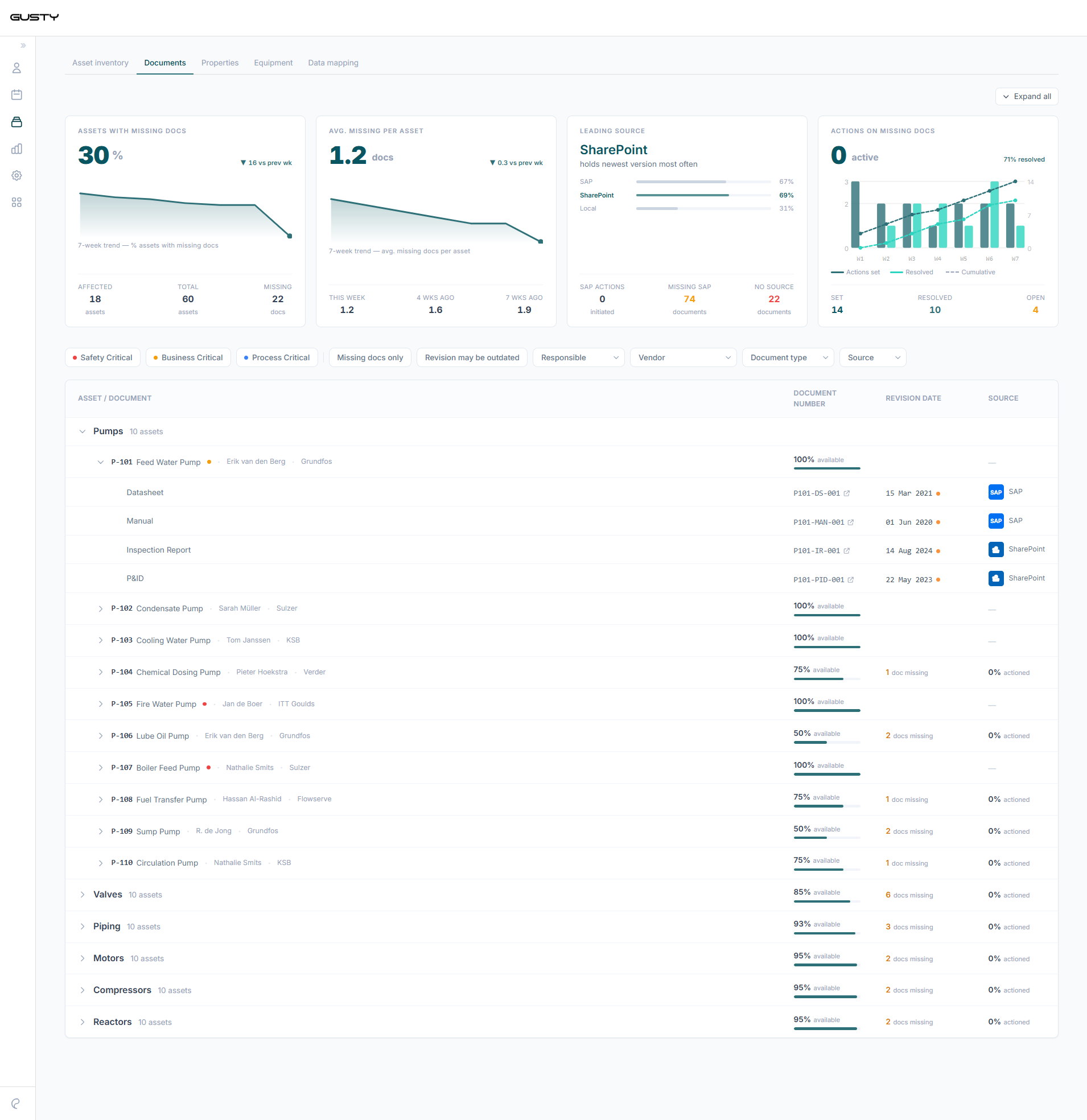Open document link P101-PID-001
The image size is (1087, 1120).
(x=818, y=580)
